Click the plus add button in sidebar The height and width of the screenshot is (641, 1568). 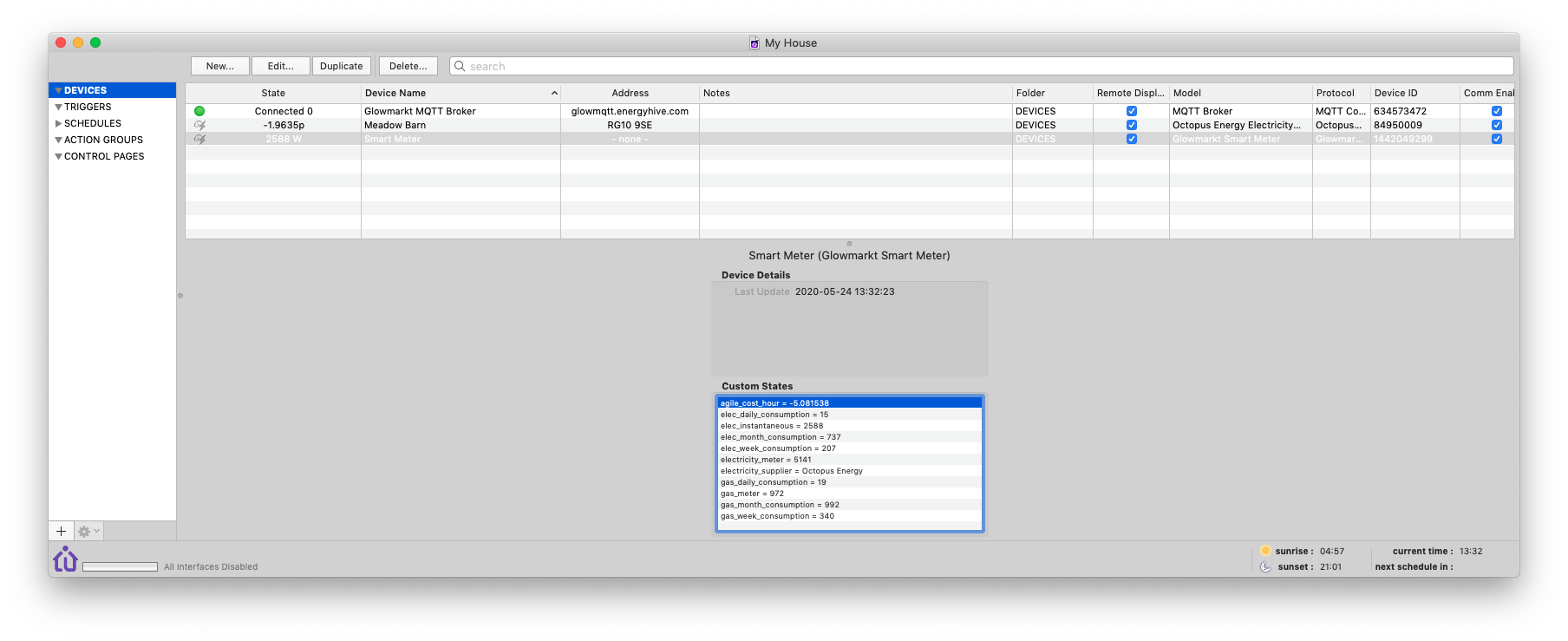pyautogui.click(x=61, y=531)
